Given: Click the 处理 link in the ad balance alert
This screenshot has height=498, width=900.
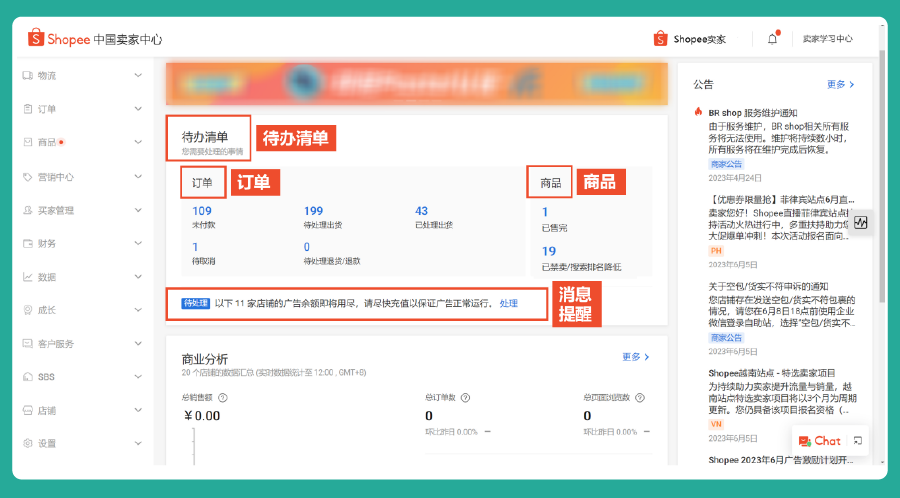Looking at the screenshot, I should click(509, 303).
